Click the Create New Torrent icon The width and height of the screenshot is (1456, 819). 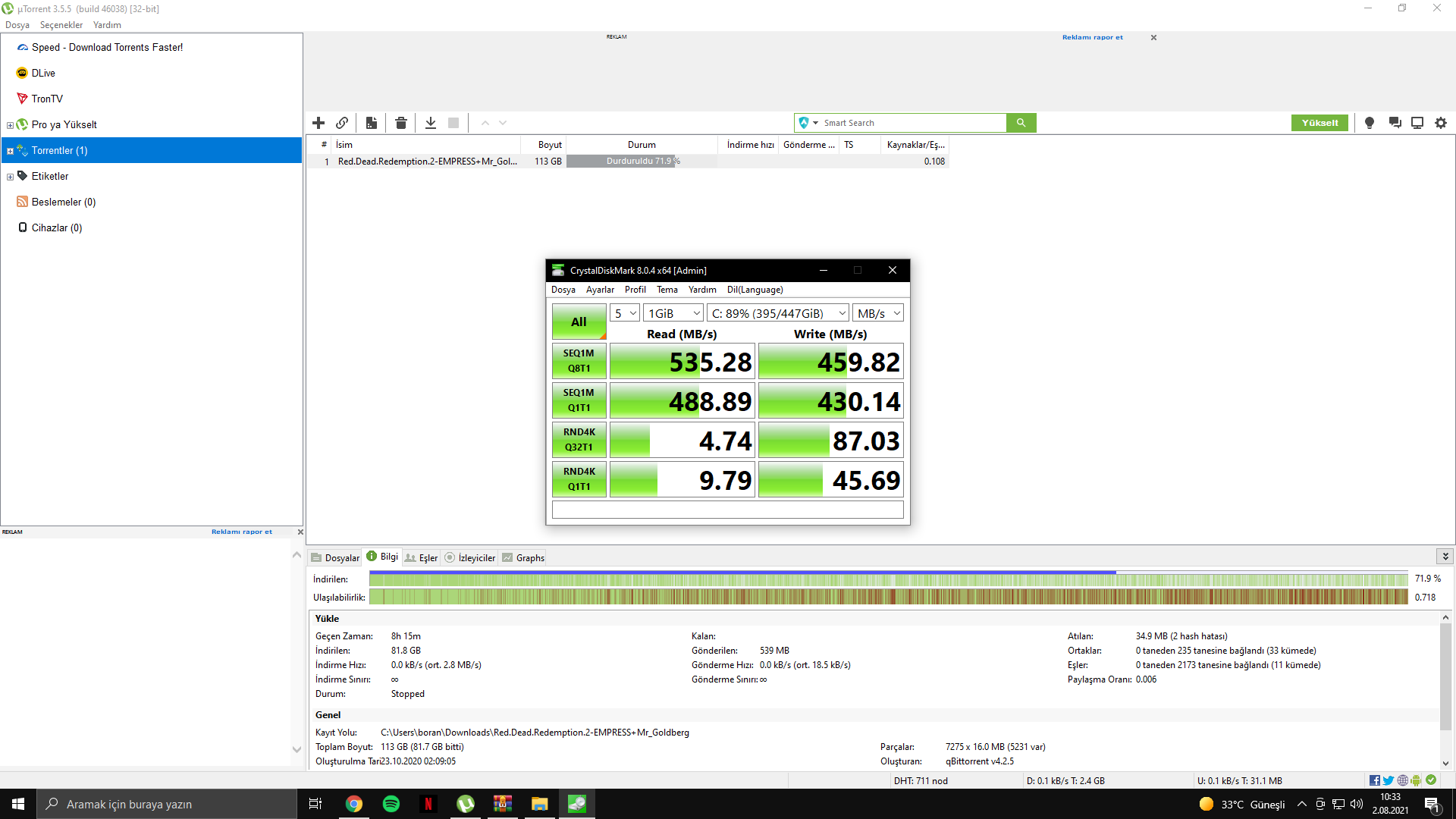[x=372, y=123]
